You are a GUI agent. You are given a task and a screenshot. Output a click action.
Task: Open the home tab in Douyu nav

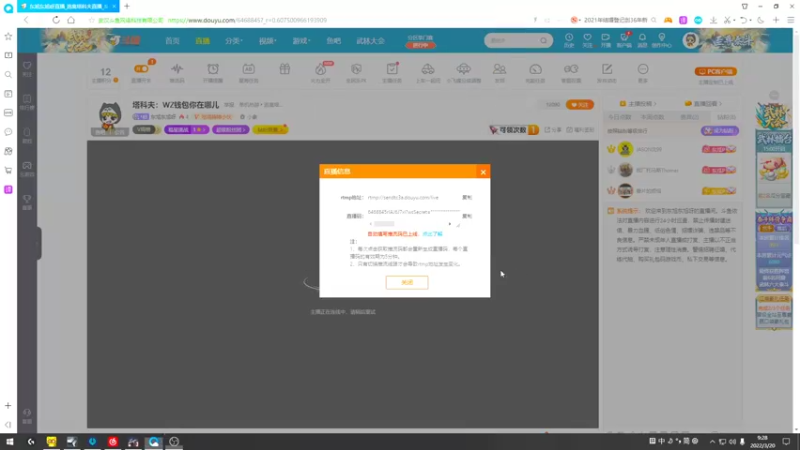(172, 41)
